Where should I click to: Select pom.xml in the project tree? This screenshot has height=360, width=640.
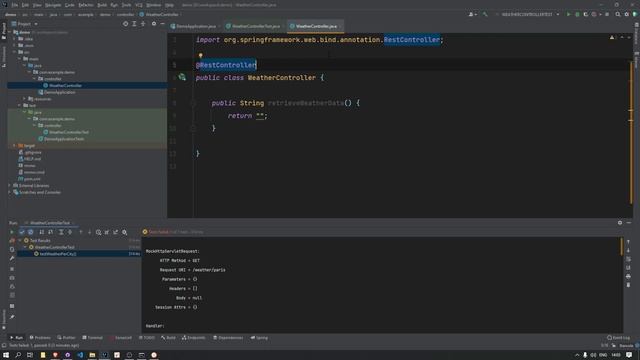[32, 179]
